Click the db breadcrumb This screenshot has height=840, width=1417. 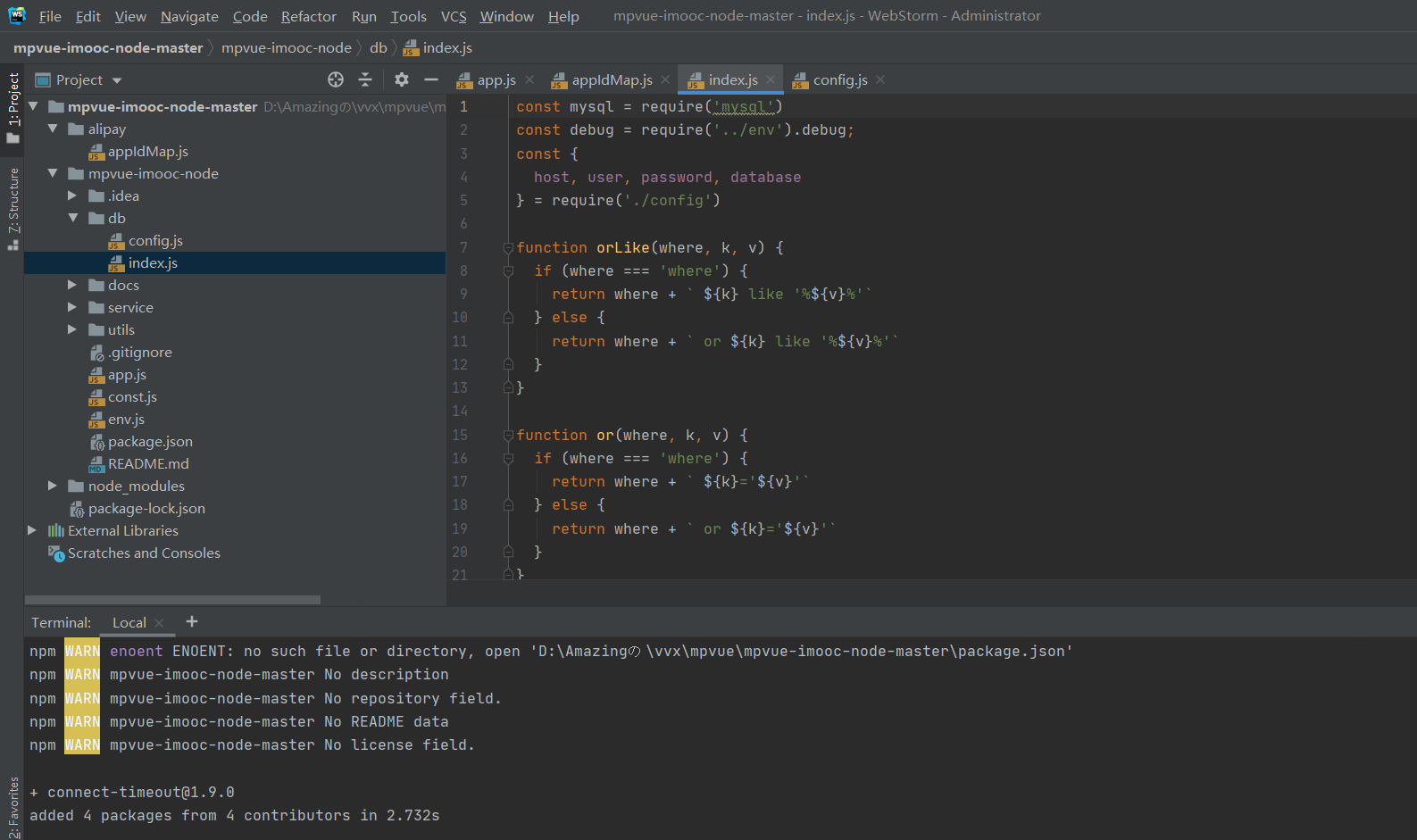pyautogui.click(x=379, y=47)
